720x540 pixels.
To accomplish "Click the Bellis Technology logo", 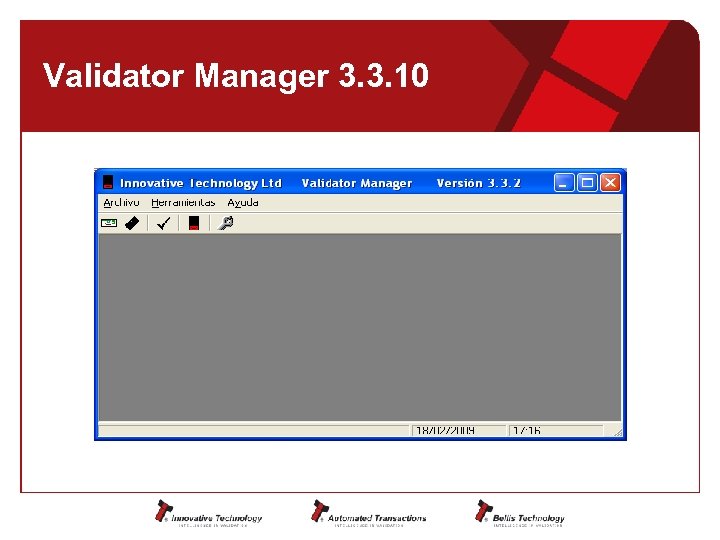I will pos(520,513).
